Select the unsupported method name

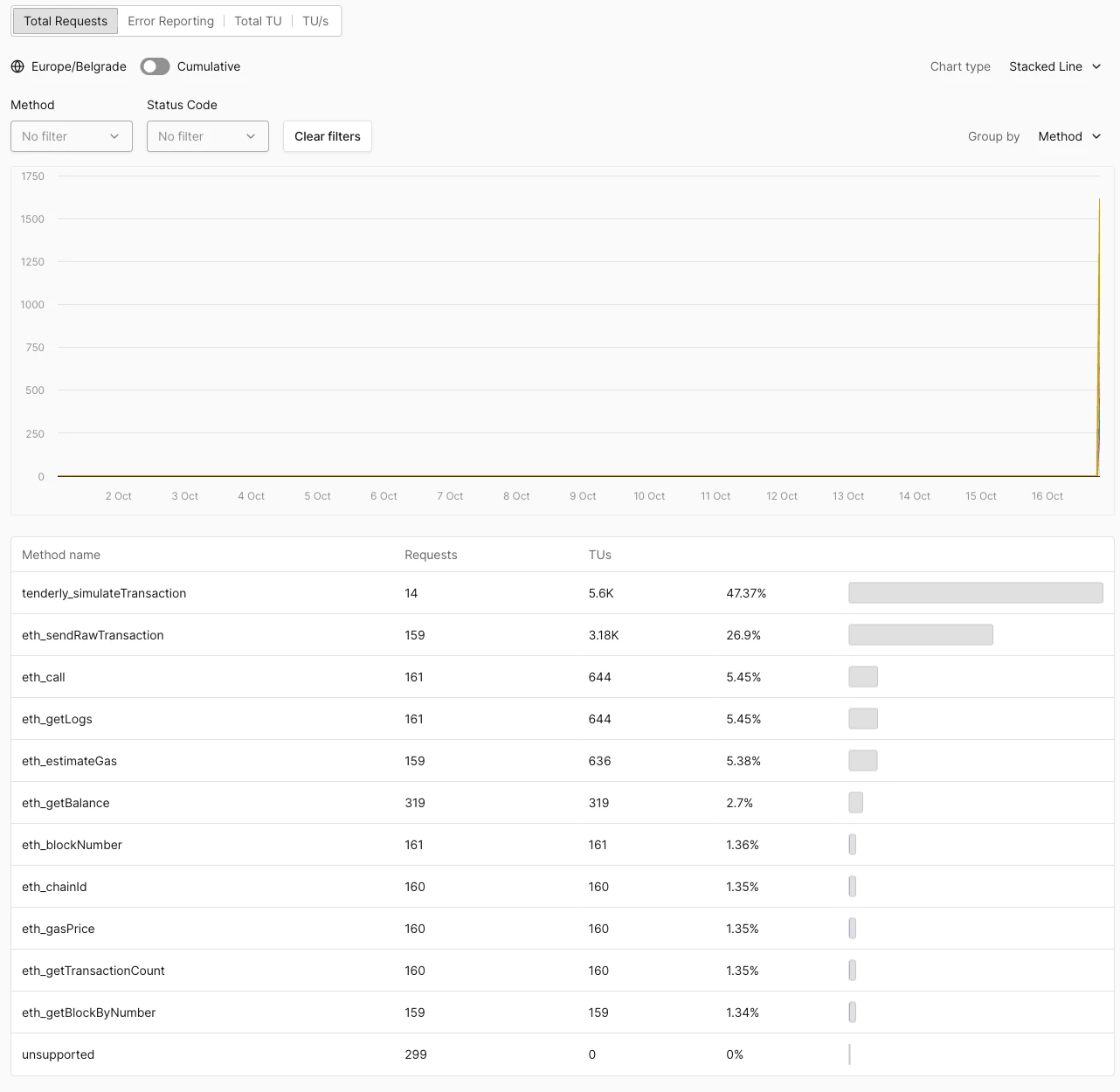[x=58, y=1054]
